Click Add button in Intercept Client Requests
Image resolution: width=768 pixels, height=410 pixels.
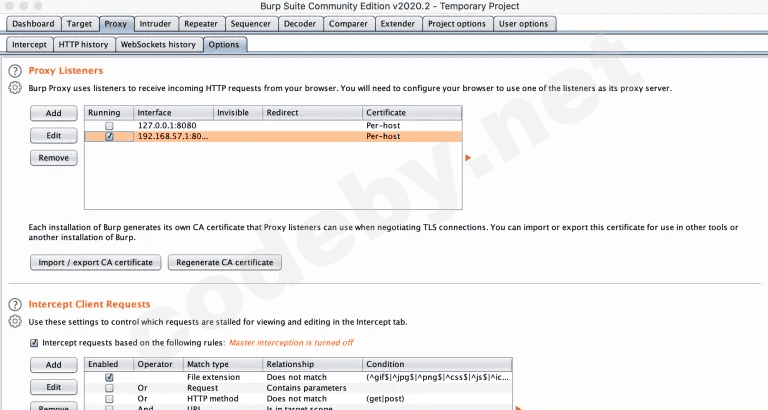(x=53, y=365)
